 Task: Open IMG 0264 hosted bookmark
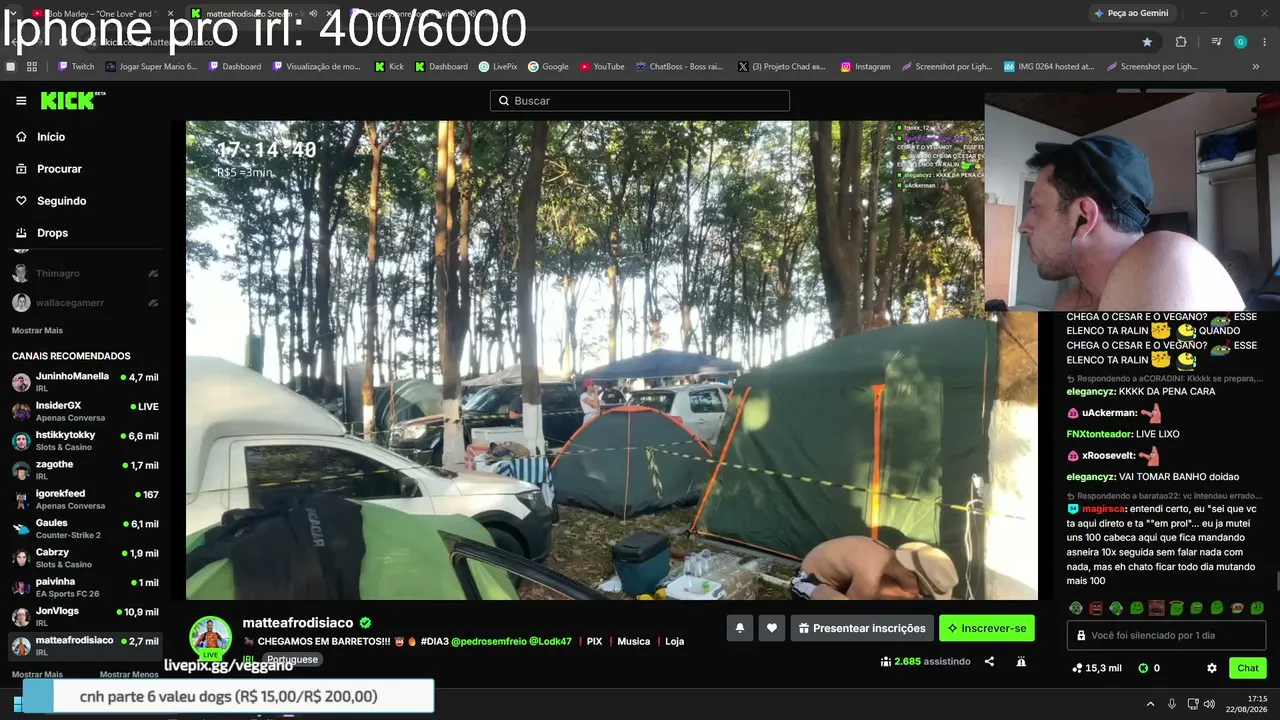pyautogui.click(x=1049, y=67)
